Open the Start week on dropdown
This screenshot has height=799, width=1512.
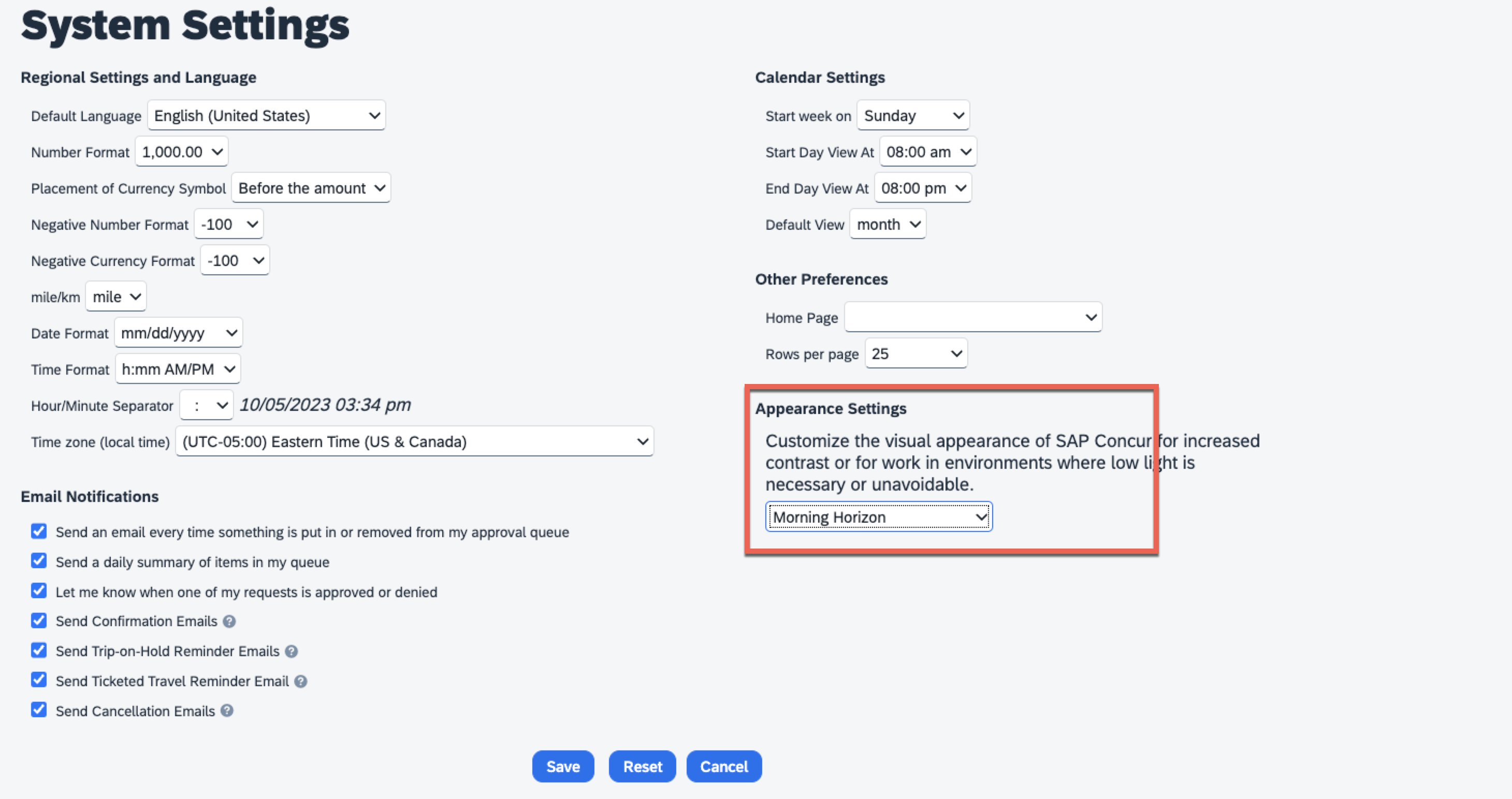[x=913, y=115]
